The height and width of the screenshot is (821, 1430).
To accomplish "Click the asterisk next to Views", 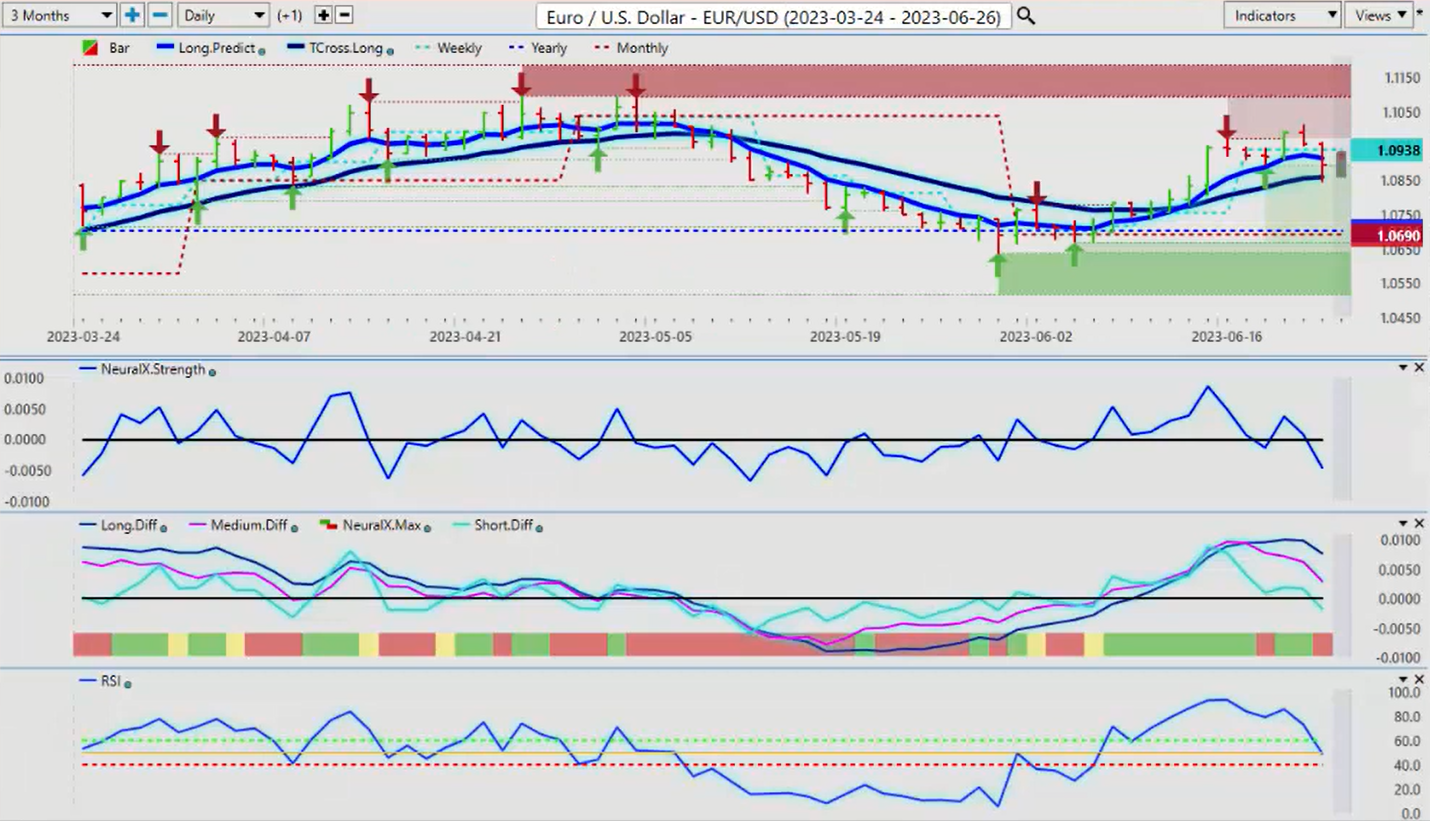I will [1420, 13].
